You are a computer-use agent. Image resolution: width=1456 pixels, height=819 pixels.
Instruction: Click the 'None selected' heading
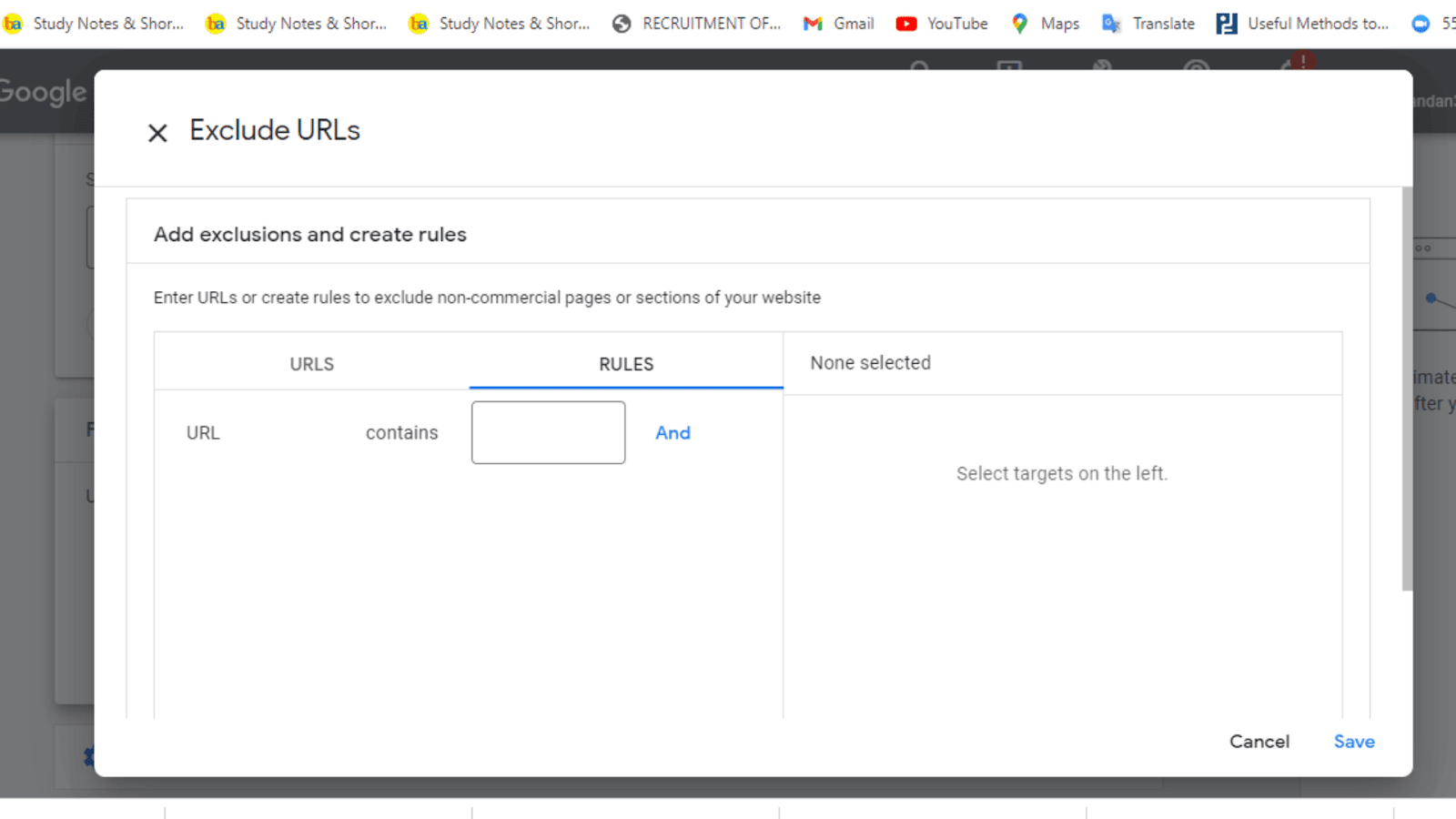[871, 363]
